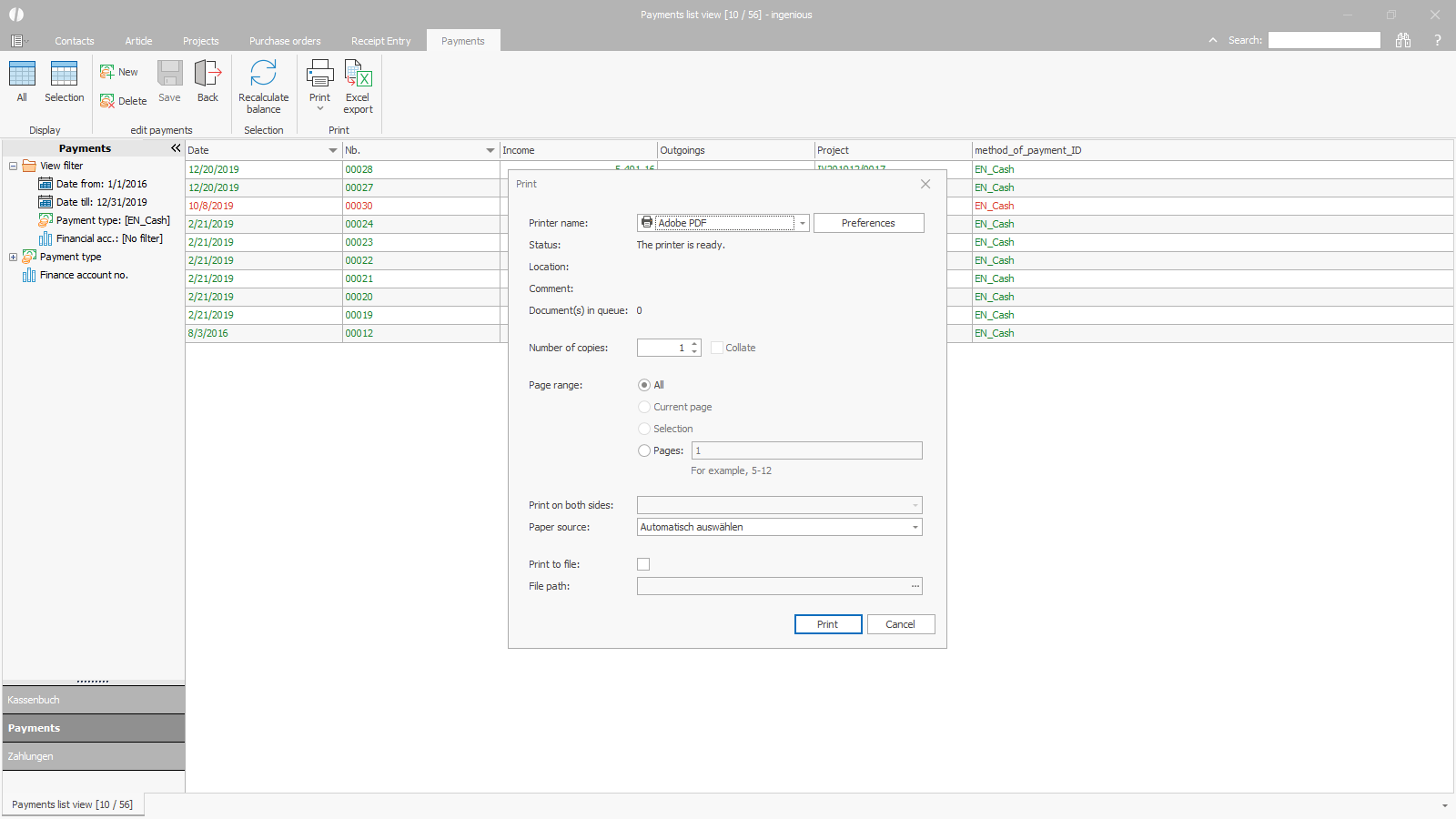Screen dimensions: 1456x819
Task: Click the Search input field
Action: 1324,40
